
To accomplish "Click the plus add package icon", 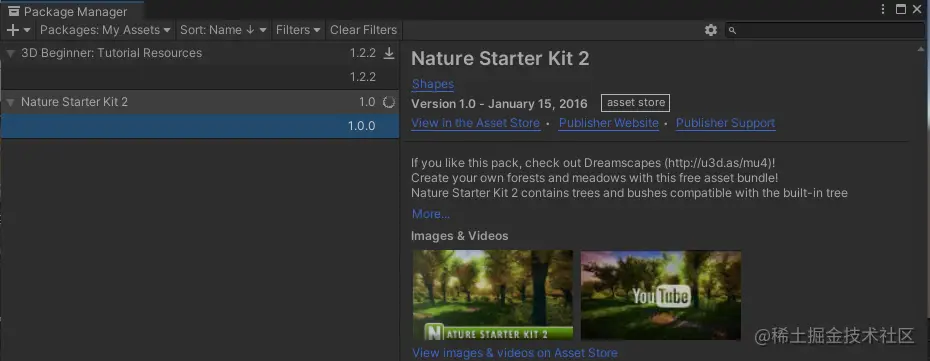I will click(12, 30).
